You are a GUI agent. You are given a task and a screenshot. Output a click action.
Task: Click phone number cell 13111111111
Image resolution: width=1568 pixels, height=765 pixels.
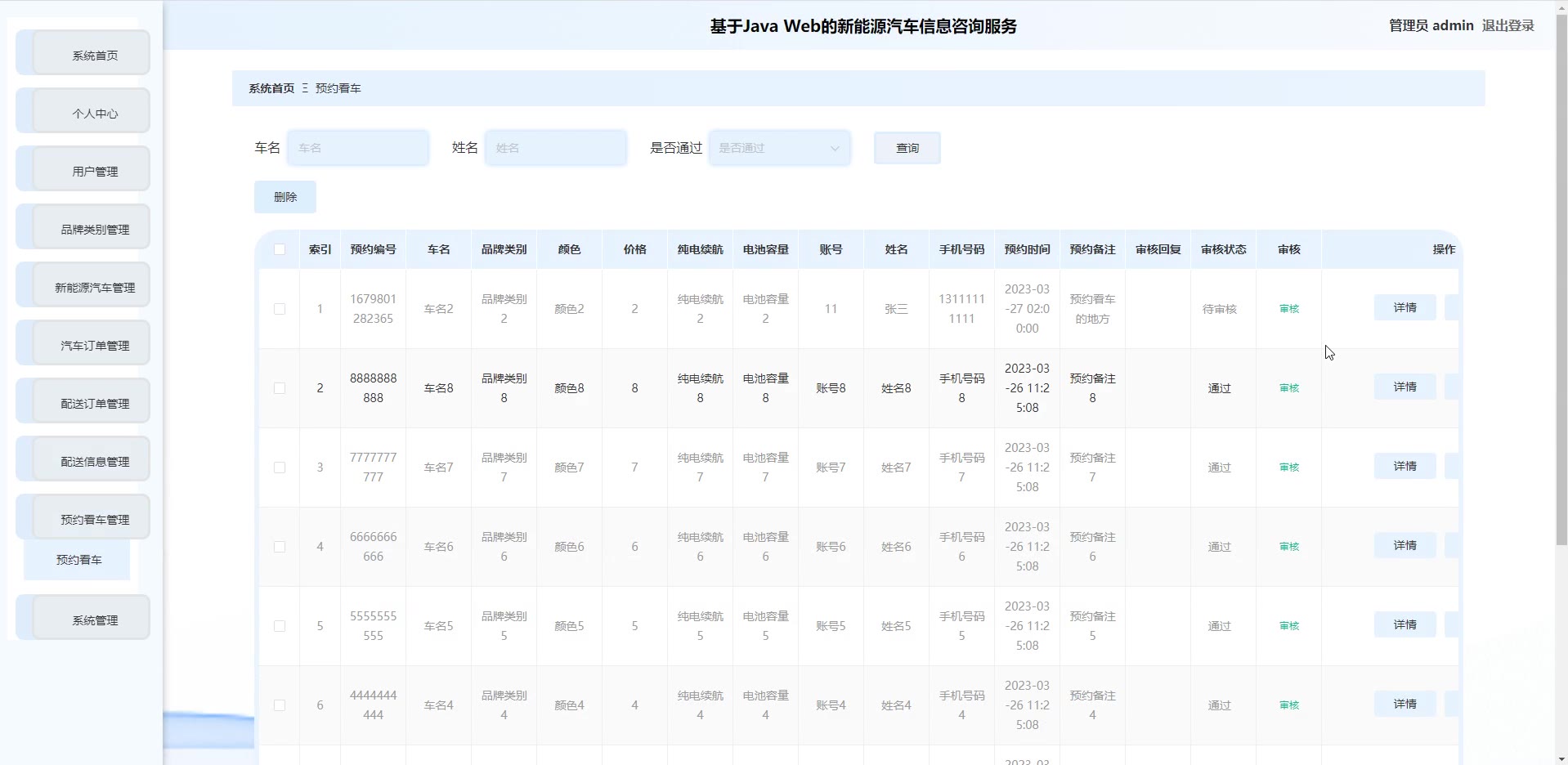(961, 309)
